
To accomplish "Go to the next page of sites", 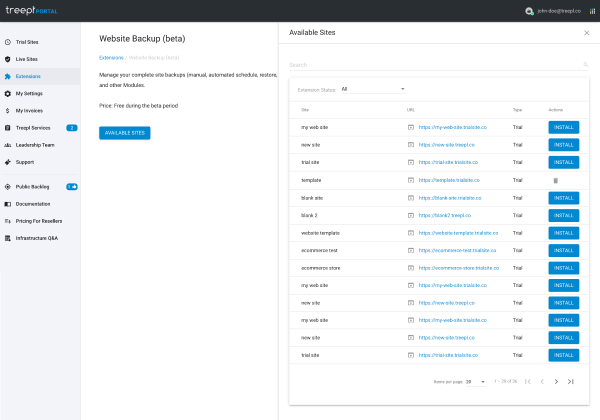I will click(556, 381).
